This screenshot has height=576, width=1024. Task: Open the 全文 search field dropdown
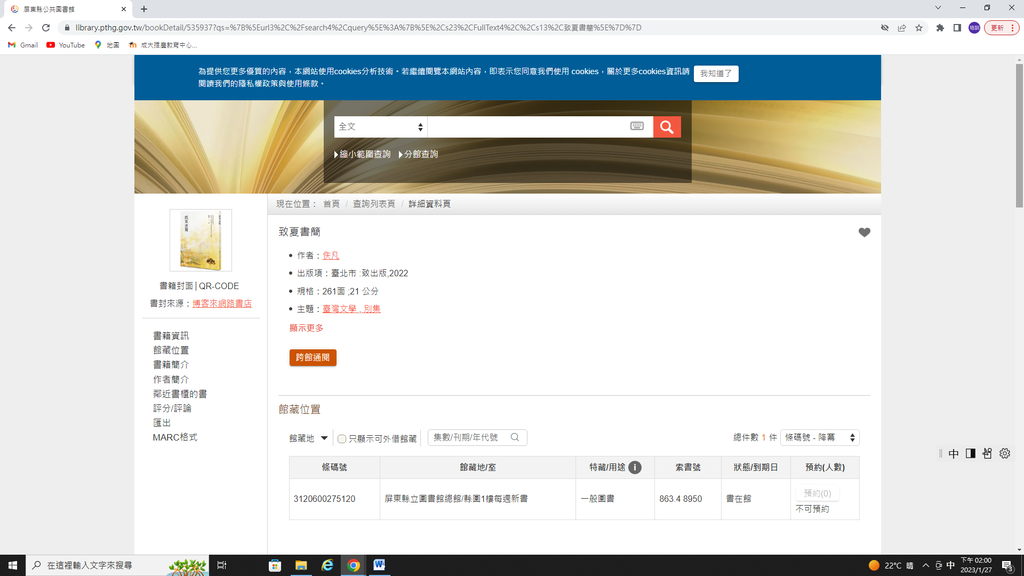pos(380,127)
